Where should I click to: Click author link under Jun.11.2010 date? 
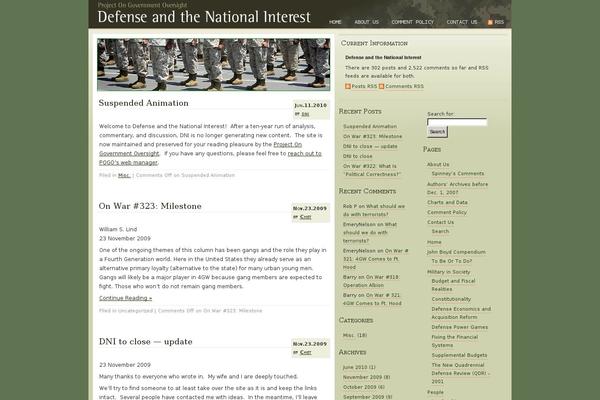pos(305,114)
